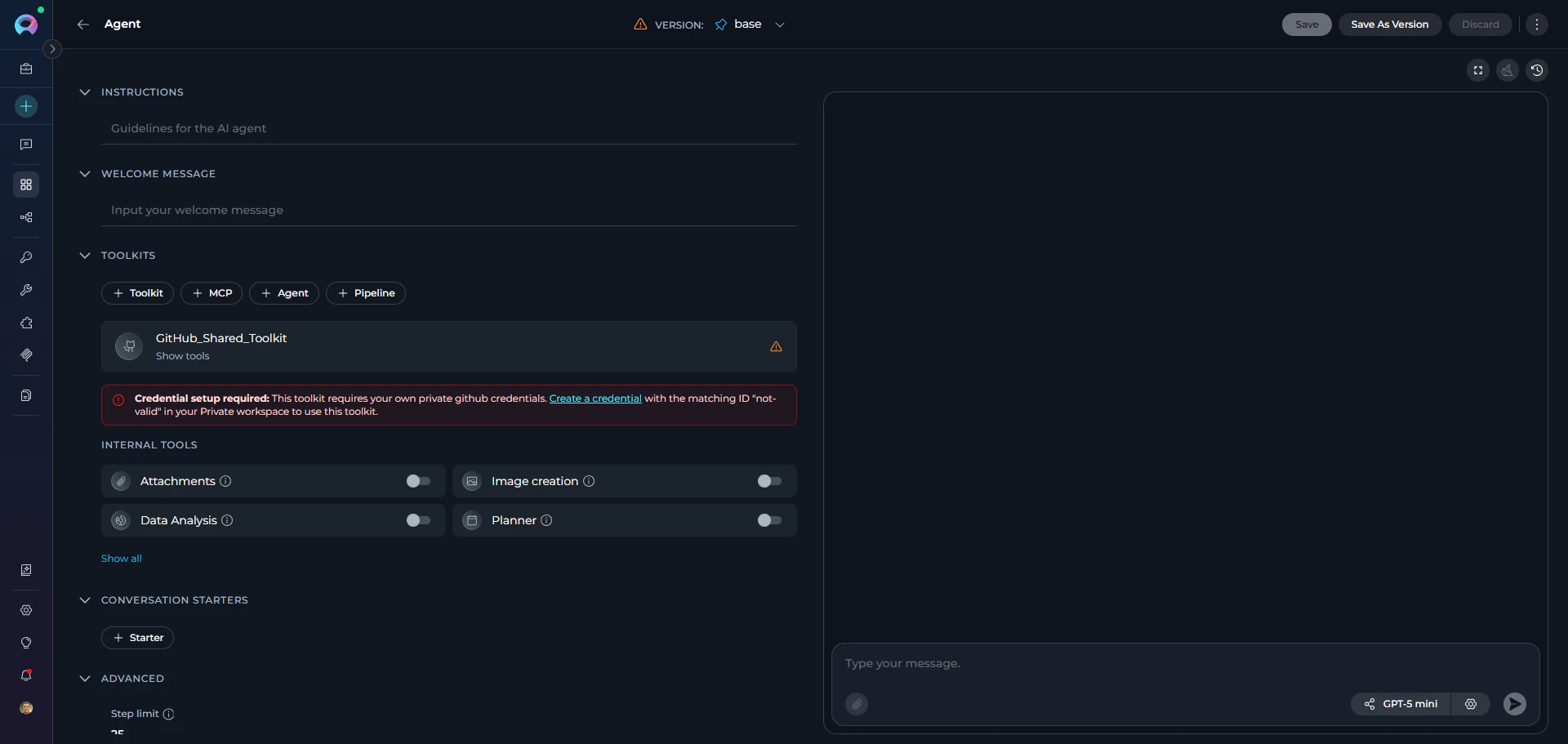Click the Attachments info icon
1568x744 pixels.
225,481
